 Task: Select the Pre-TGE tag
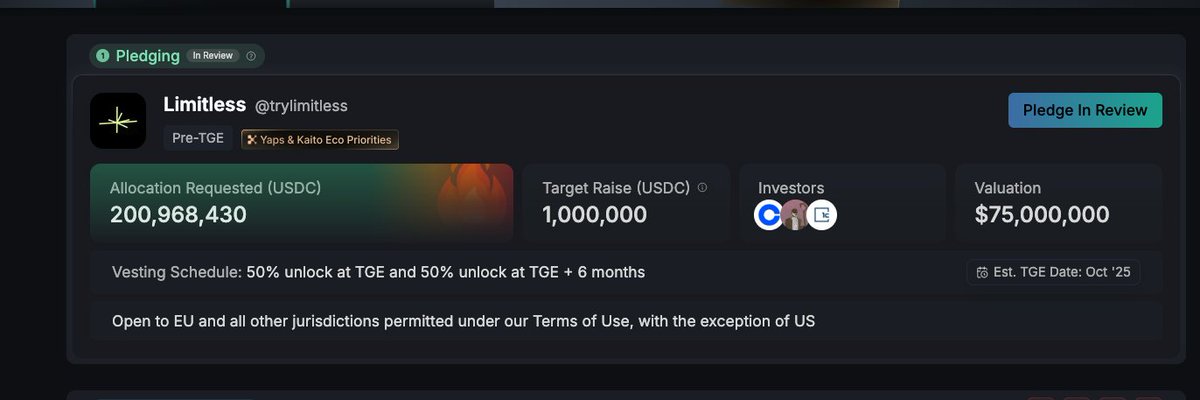197,138
